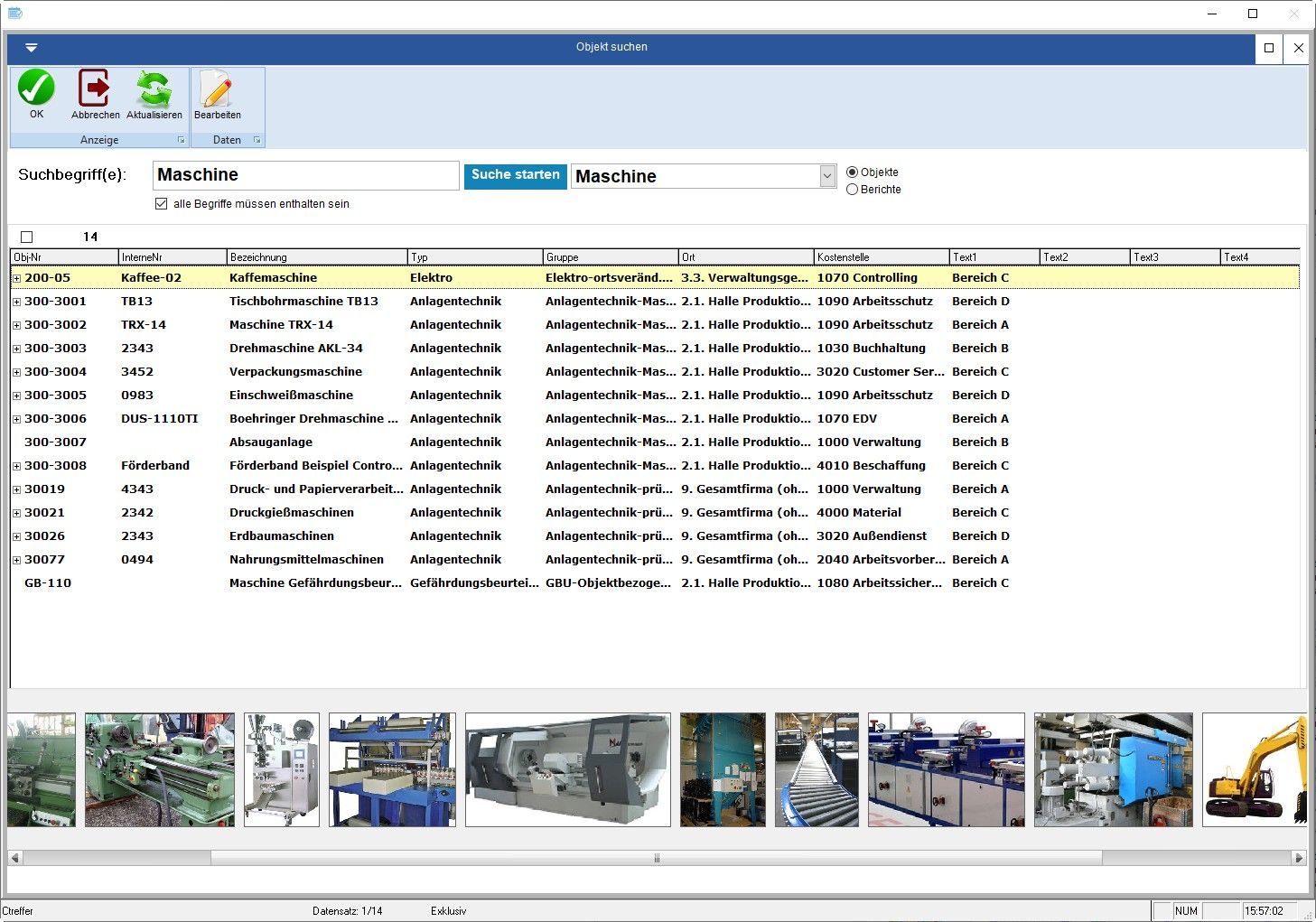Open the ribbon quick menu arrow icon
The image size is (1316, 922).
pos(32,48)
